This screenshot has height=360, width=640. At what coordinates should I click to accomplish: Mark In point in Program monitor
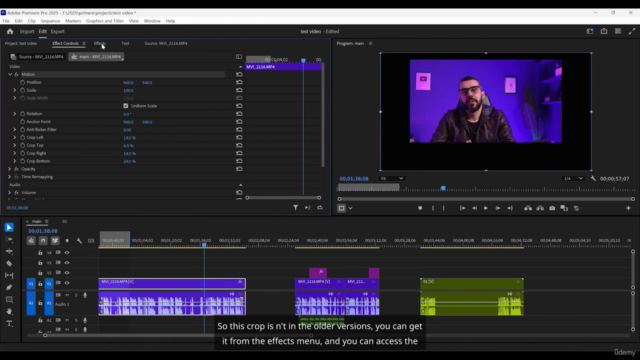[x=433, y=208]
